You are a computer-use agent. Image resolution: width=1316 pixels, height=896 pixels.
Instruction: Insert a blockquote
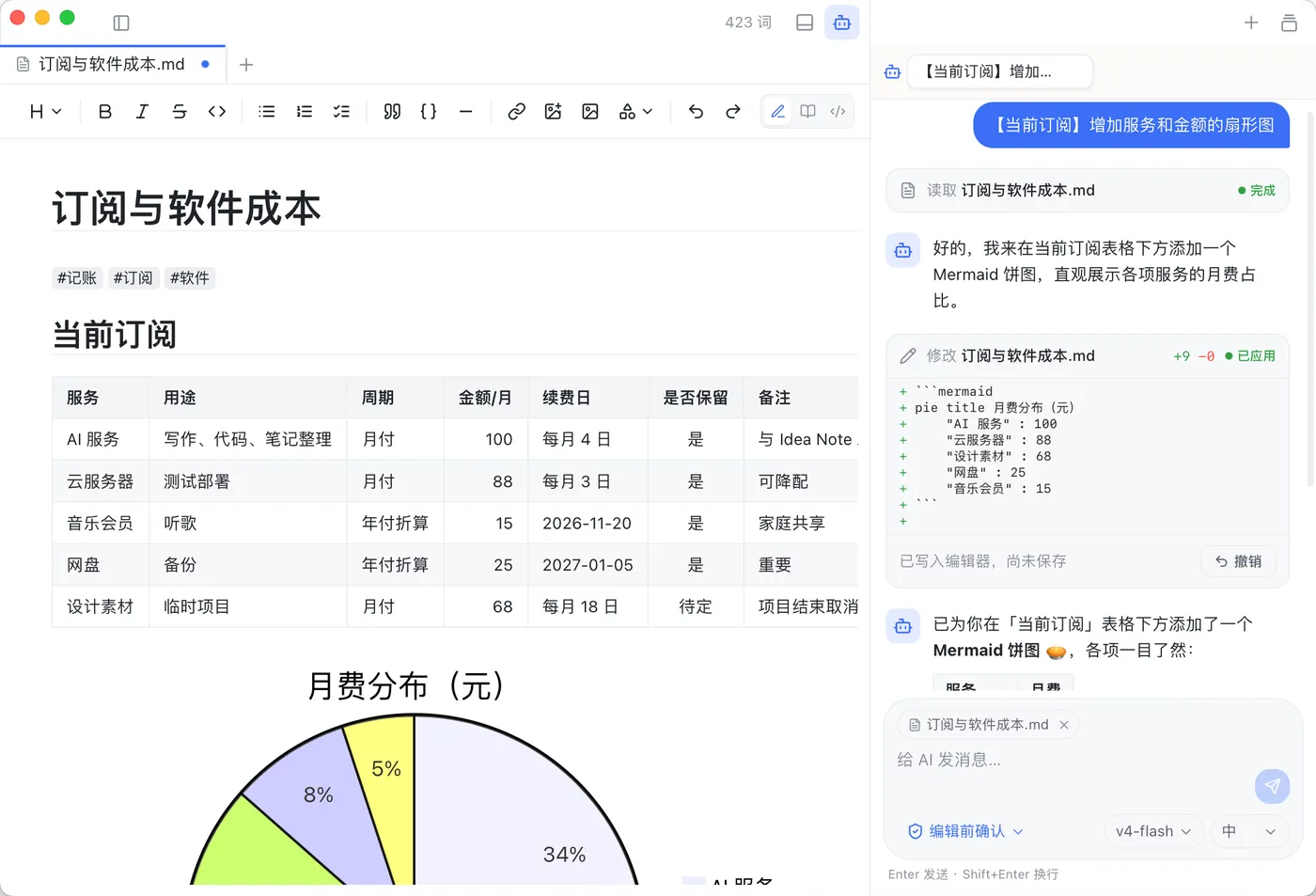392,112
